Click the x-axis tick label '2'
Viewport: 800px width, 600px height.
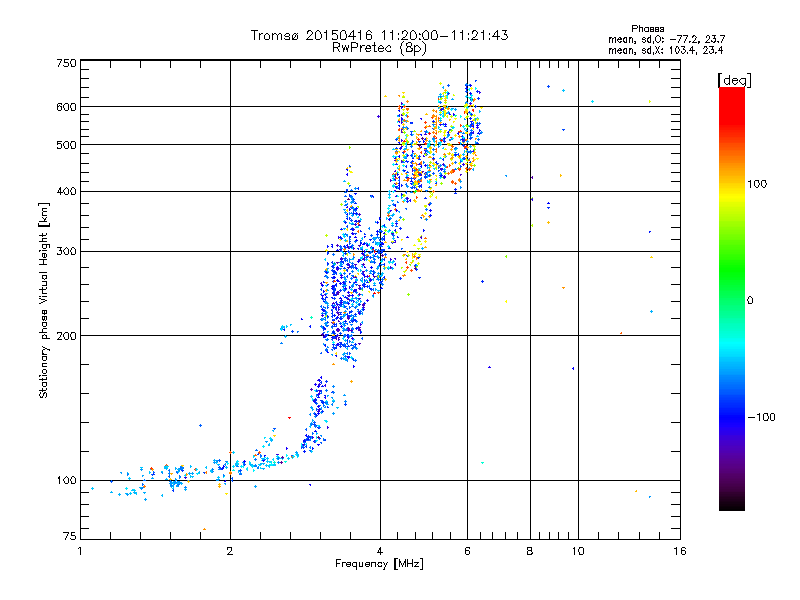coord(230,551)
